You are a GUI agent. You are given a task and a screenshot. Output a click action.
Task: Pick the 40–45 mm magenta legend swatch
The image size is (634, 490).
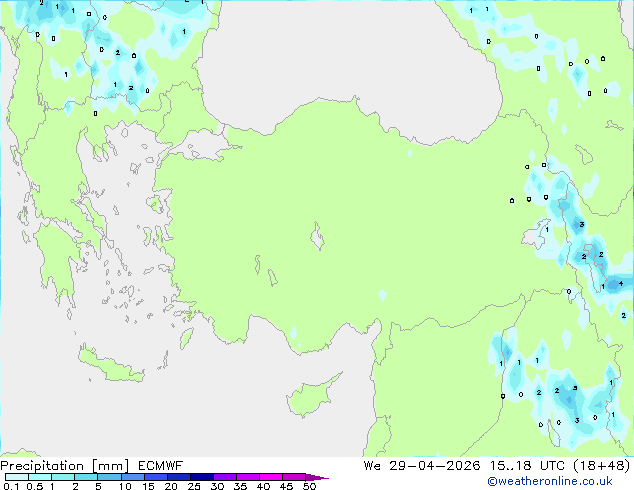coord(271,477)
